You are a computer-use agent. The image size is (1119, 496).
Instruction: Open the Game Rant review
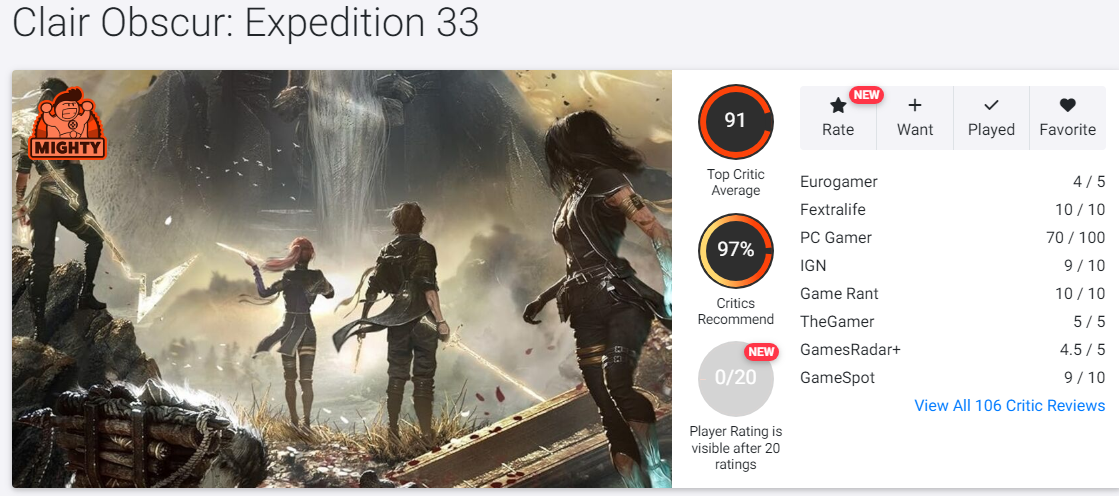click(x=953, y=293)
